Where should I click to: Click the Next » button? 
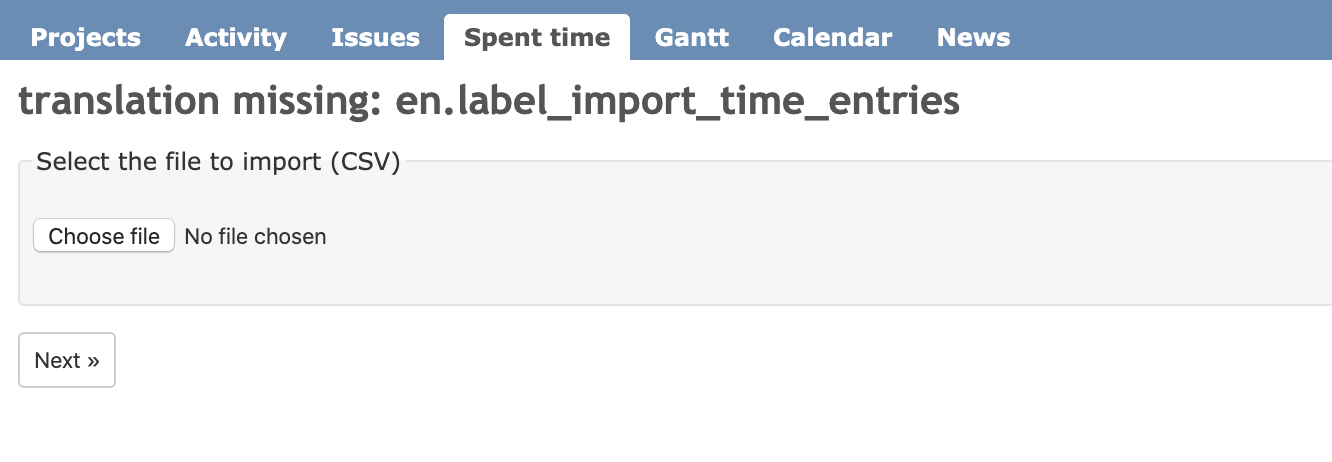tap(67, 360)
